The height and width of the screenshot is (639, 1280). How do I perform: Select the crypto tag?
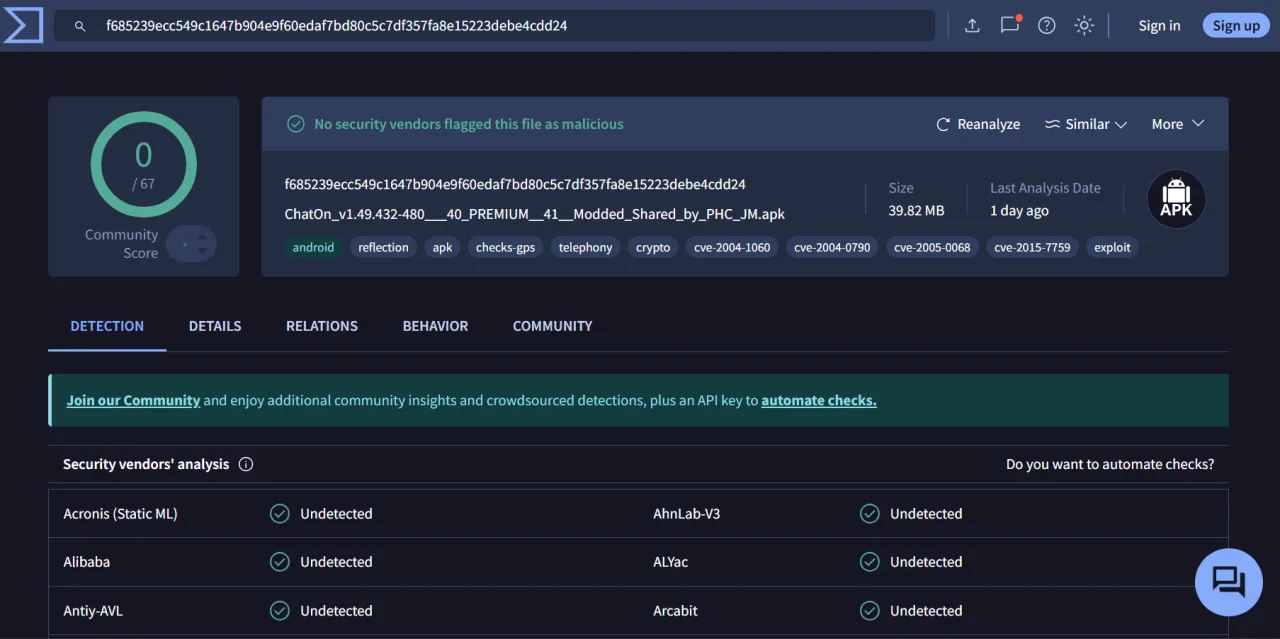coord(653,247)
